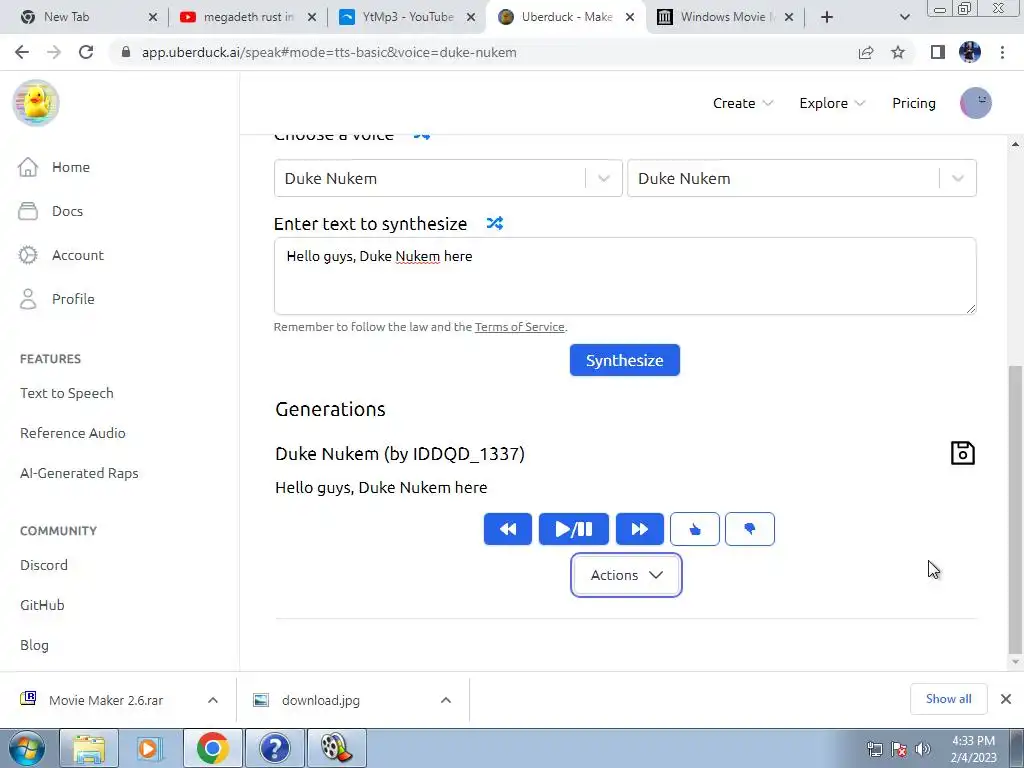Open Chrome three-dot menu

click(x=1002, y=52)
